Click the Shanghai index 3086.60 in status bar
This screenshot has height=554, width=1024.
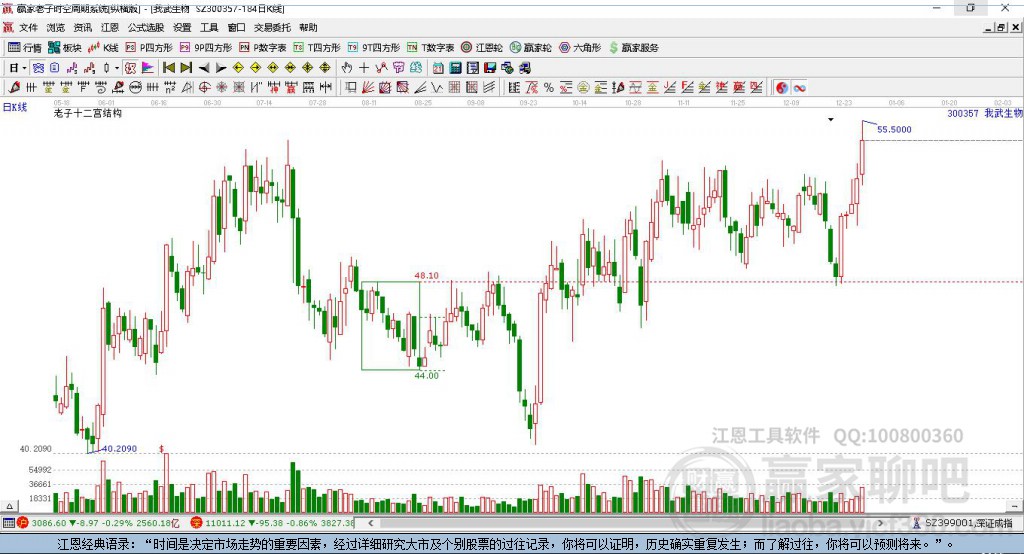[49, 523]
